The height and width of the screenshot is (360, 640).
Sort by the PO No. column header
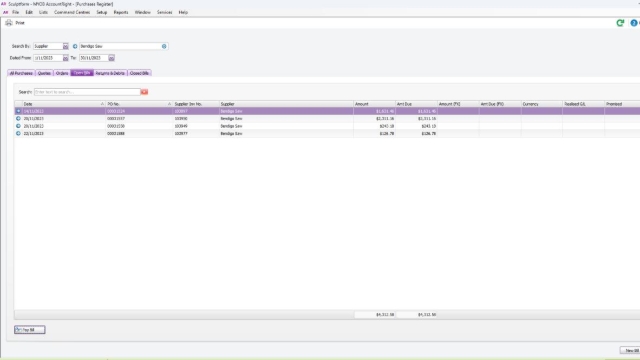[139, 104]
